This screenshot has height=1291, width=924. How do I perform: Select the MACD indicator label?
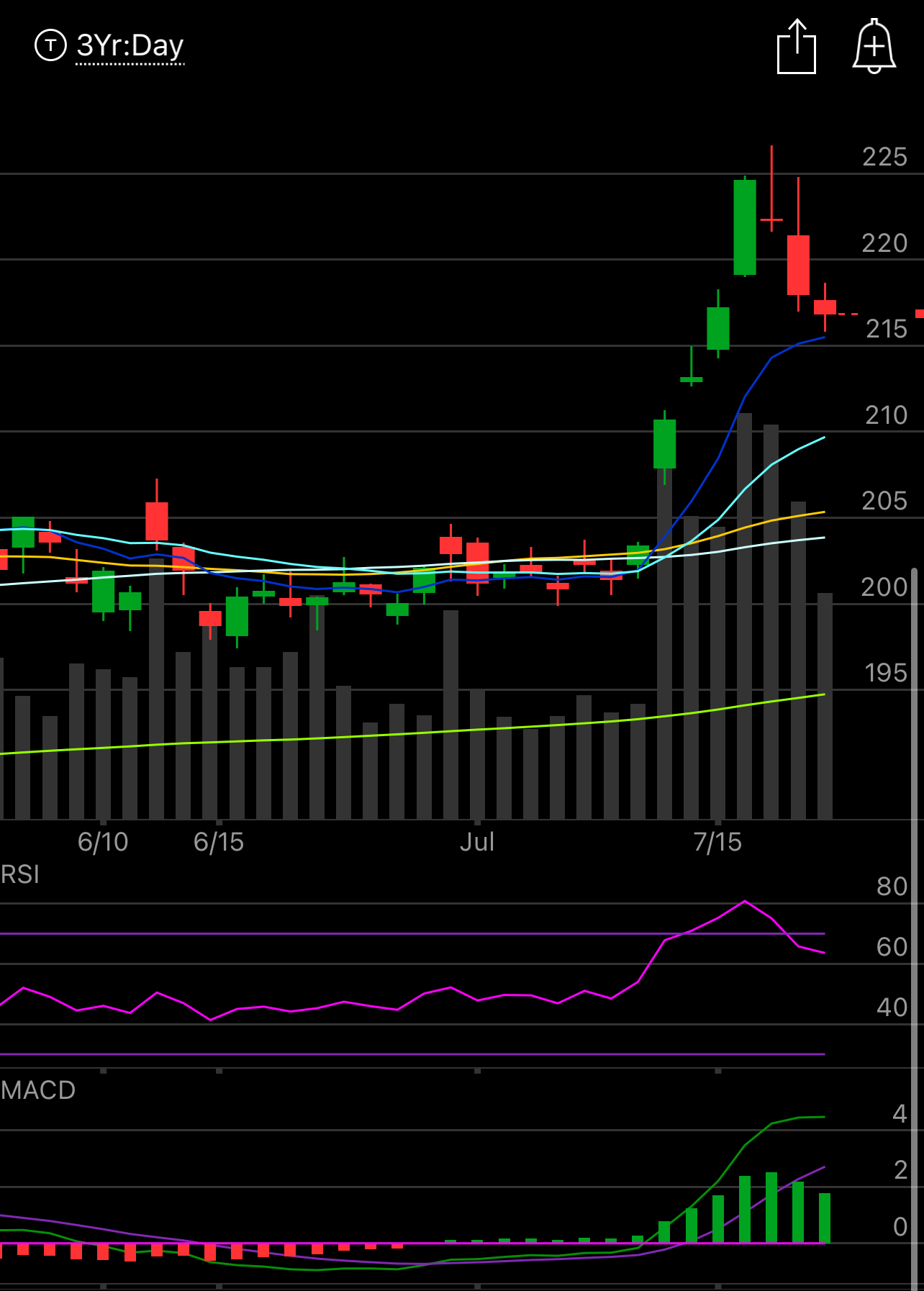(x=38, y=1090)
